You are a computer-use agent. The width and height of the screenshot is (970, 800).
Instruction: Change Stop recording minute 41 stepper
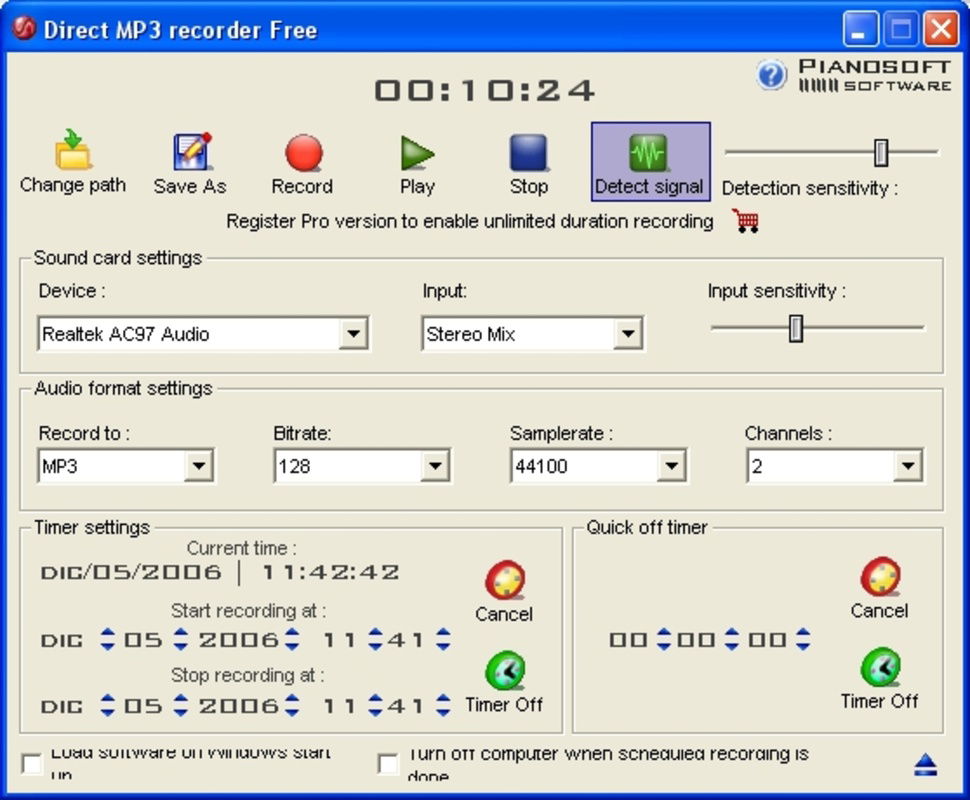(443, 705)
